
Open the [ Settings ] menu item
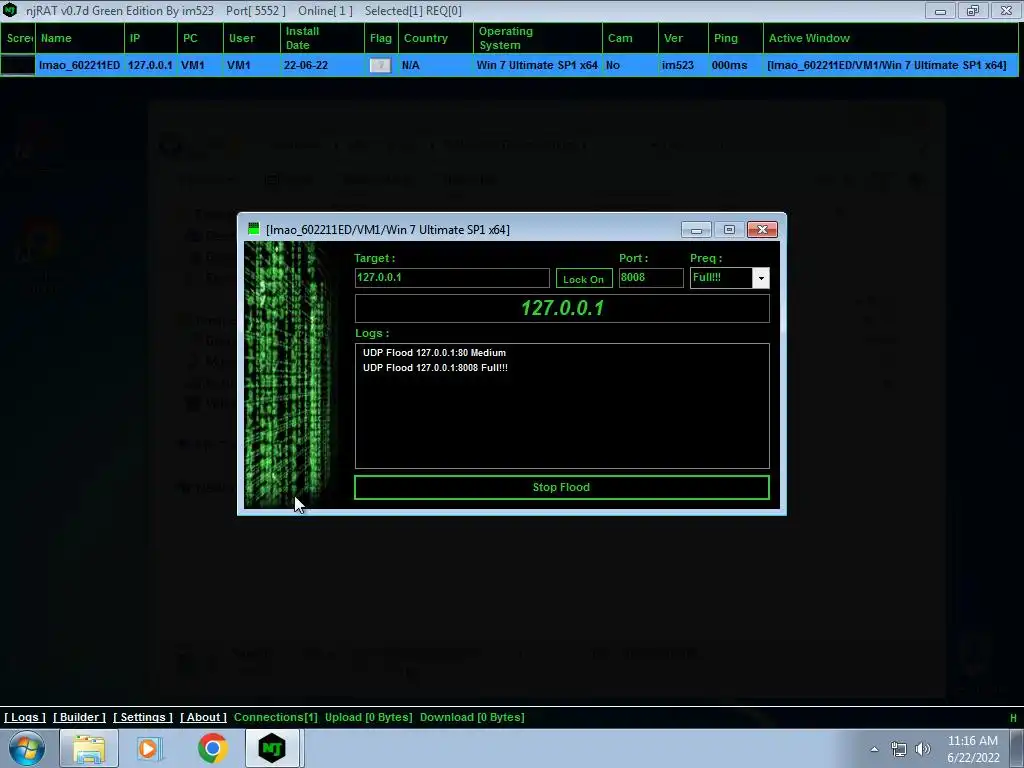click(x=143, y=717)
